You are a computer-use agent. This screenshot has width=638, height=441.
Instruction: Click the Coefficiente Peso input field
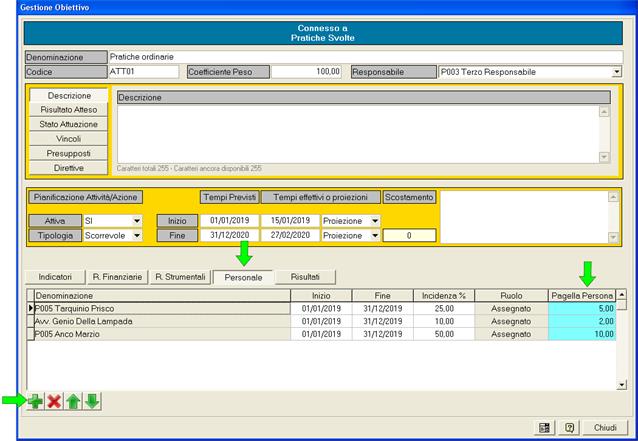(x=307, y=72)
